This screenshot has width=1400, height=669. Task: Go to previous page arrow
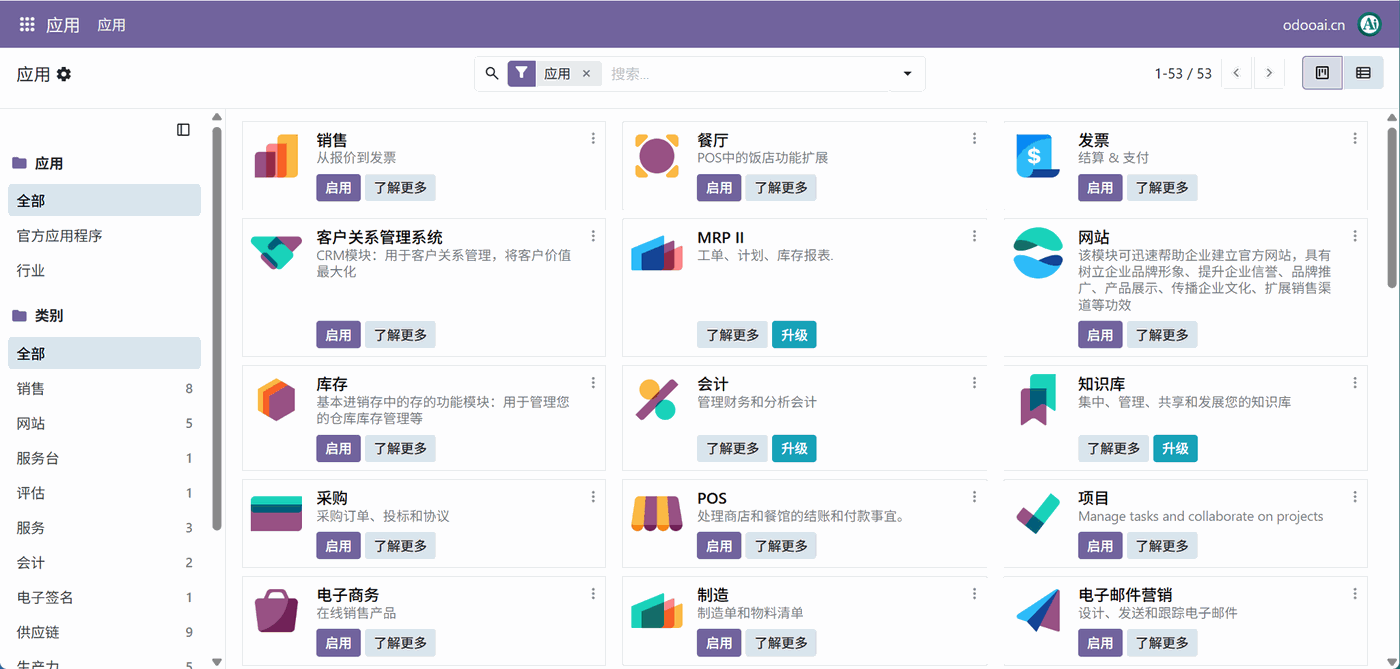tap(1237, 73)
